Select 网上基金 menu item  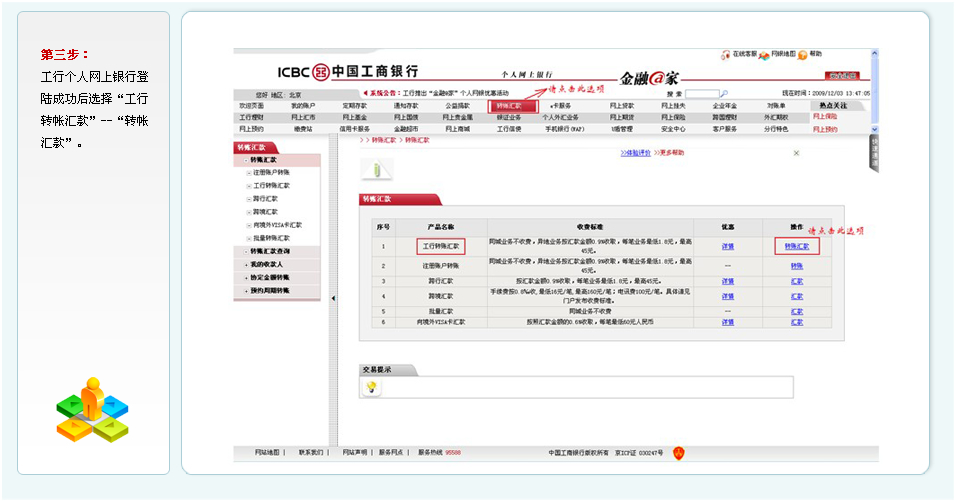coord(355,118)
